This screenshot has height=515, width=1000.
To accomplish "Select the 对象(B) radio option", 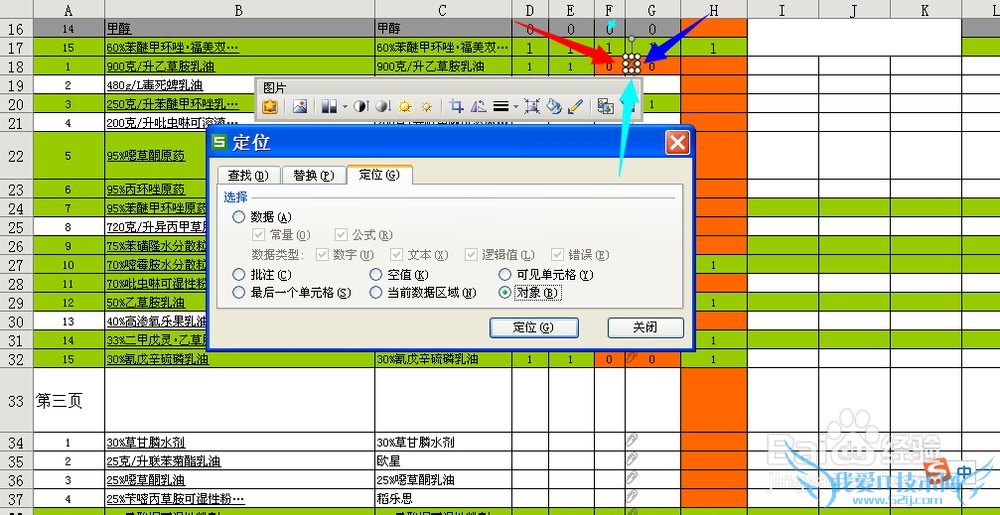I will click(x=505, y=293).
